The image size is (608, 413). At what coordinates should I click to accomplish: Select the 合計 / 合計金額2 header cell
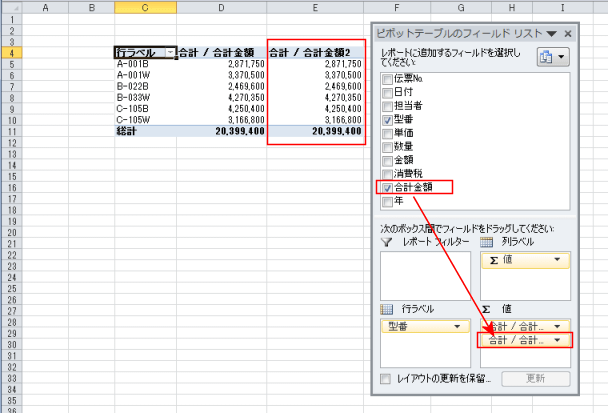315,53
